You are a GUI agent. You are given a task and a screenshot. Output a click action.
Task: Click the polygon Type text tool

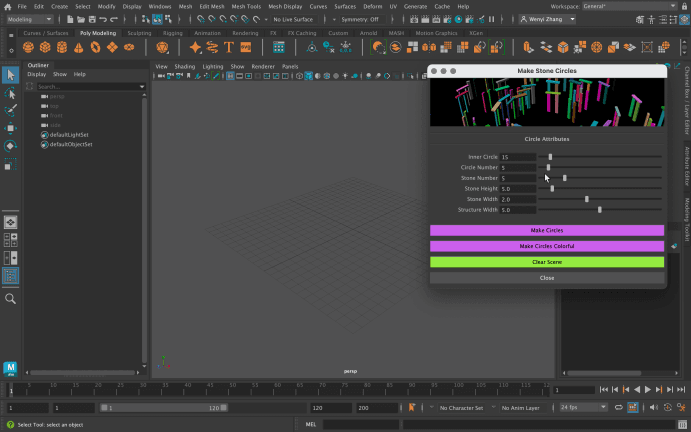click(229, 47)
